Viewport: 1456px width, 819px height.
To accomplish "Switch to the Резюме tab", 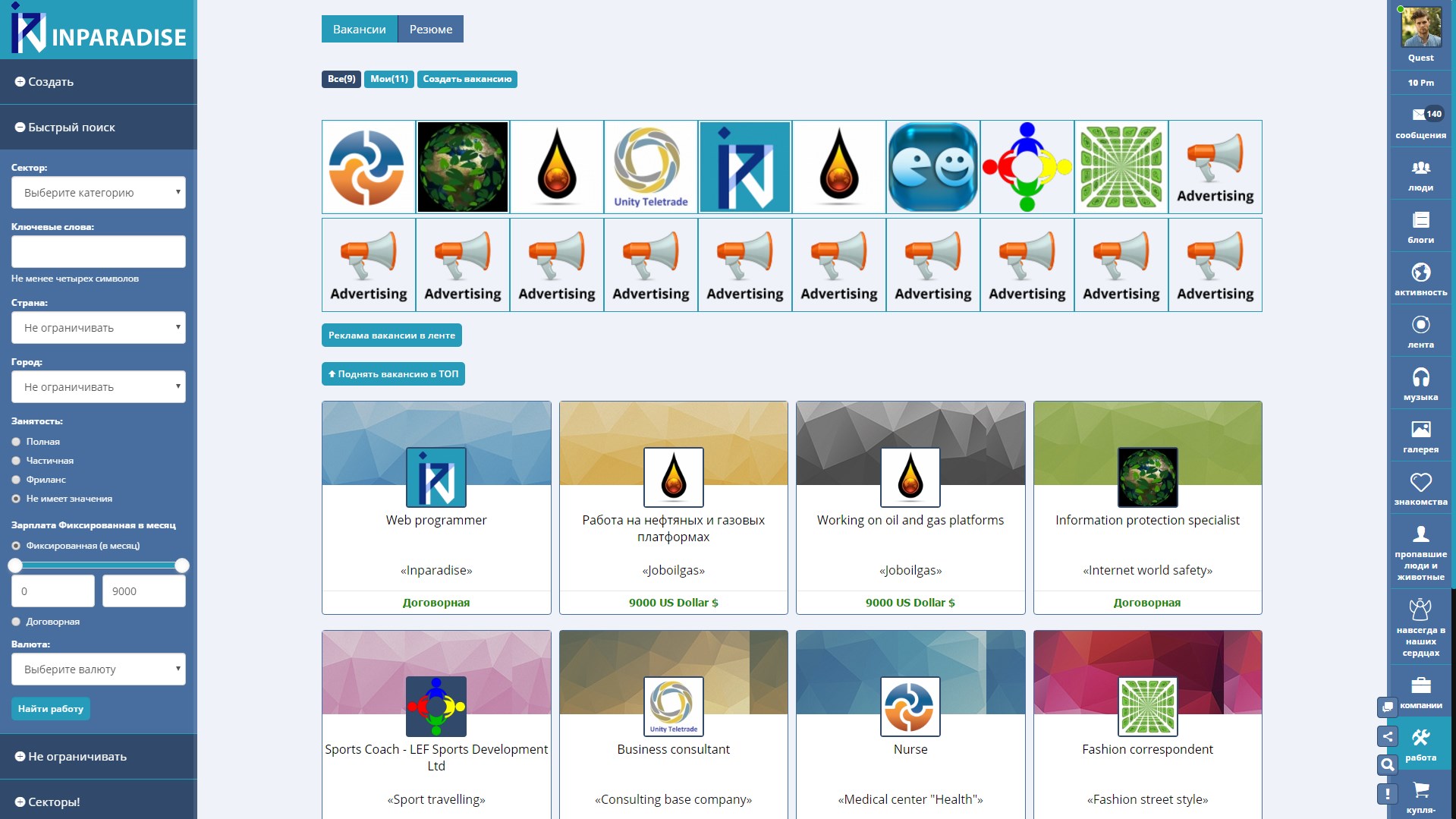I will coord(430,30).
